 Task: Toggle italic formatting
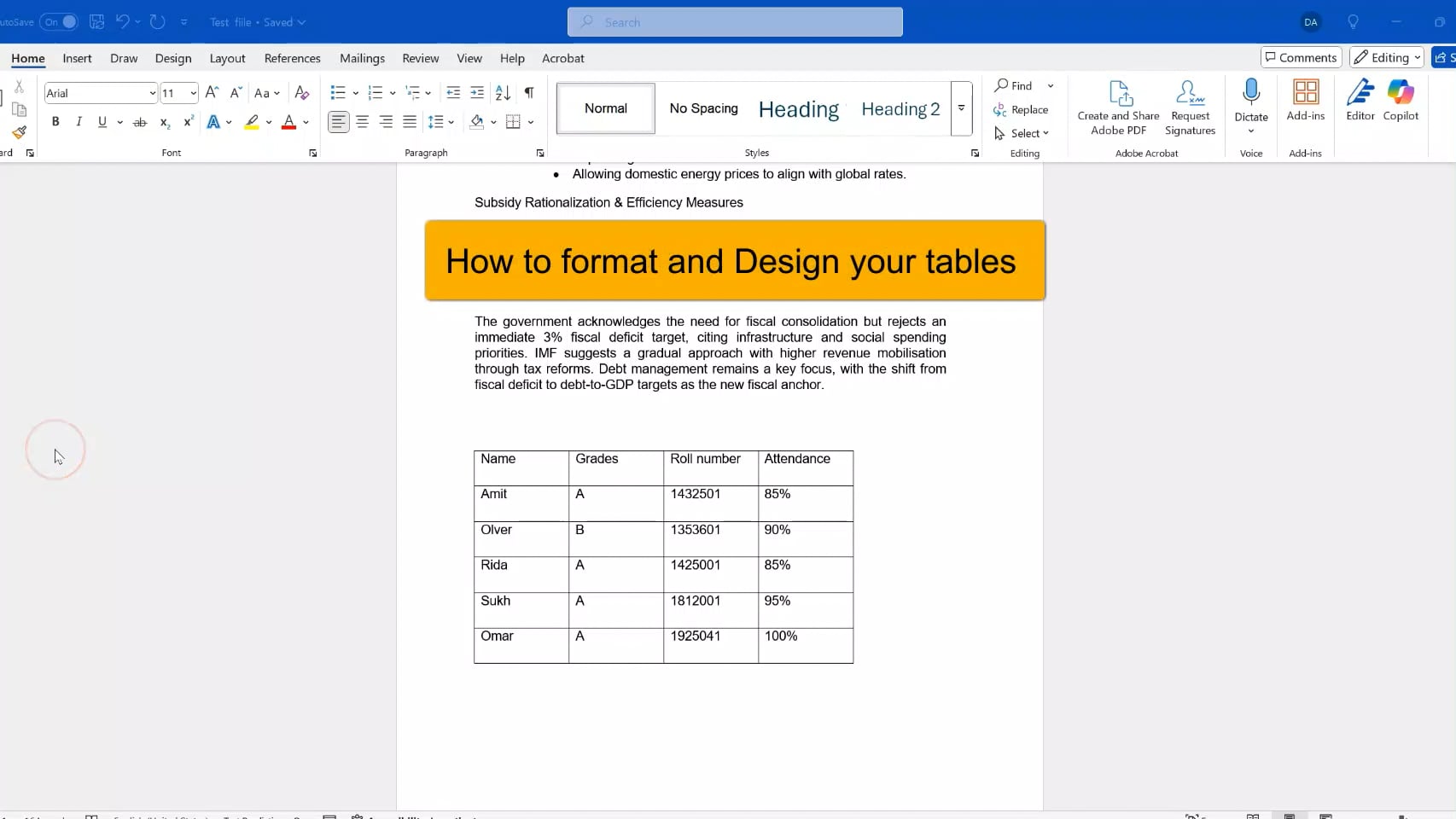click(79, 122)
